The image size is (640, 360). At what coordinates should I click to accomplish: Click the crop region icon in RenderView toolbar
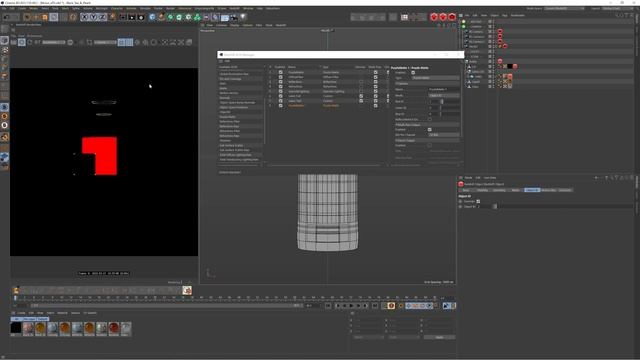tap(89, 42)
